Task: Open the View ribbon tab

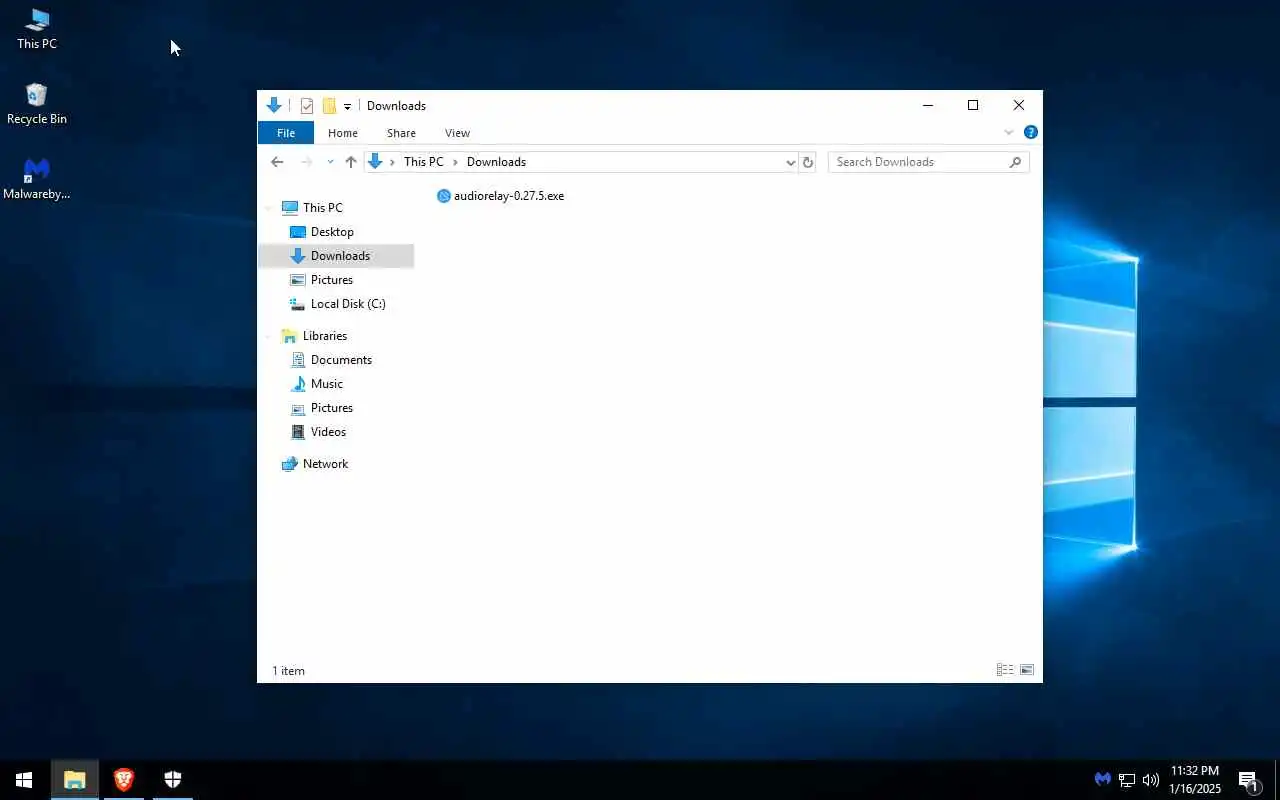Action: pyautogui.click(x=457, y=133)
